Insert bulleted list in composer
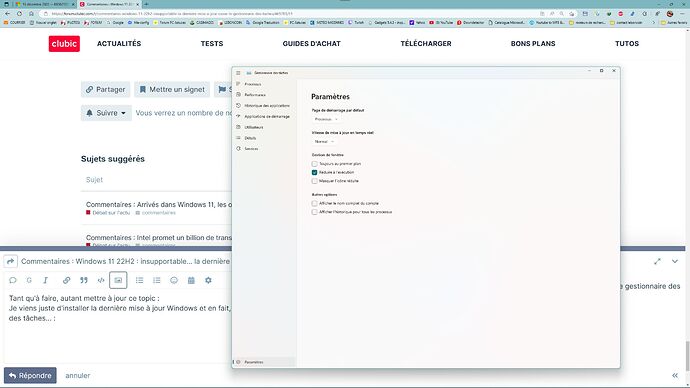 (139, 280)
